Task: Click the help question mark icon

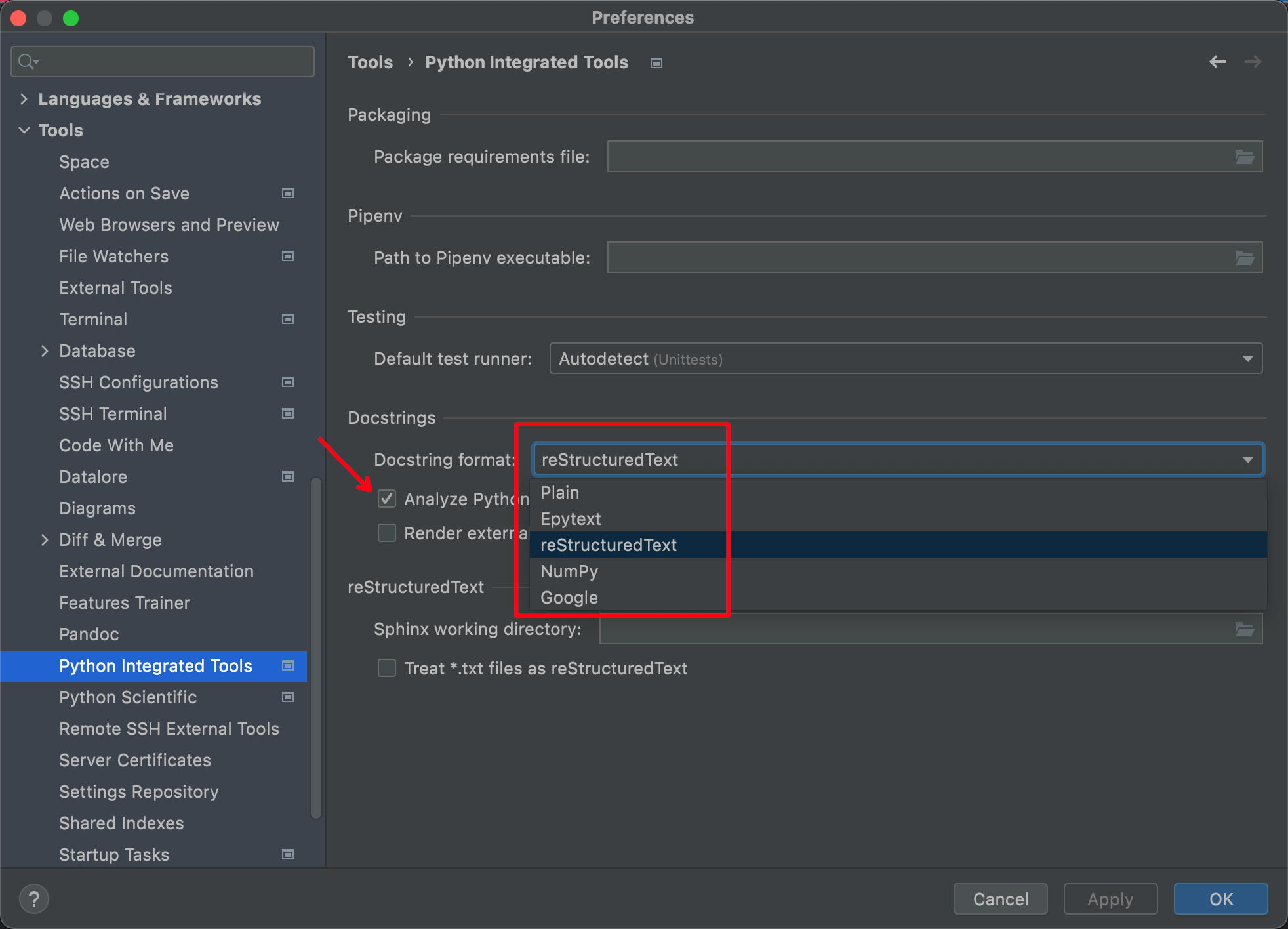Action: 34,898
